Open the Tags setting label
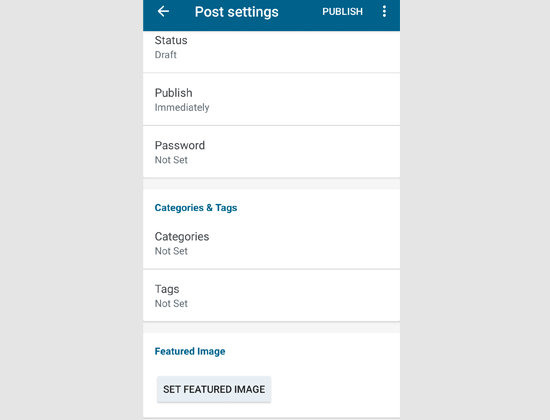The image size is (550, 420). click(167, 289)
